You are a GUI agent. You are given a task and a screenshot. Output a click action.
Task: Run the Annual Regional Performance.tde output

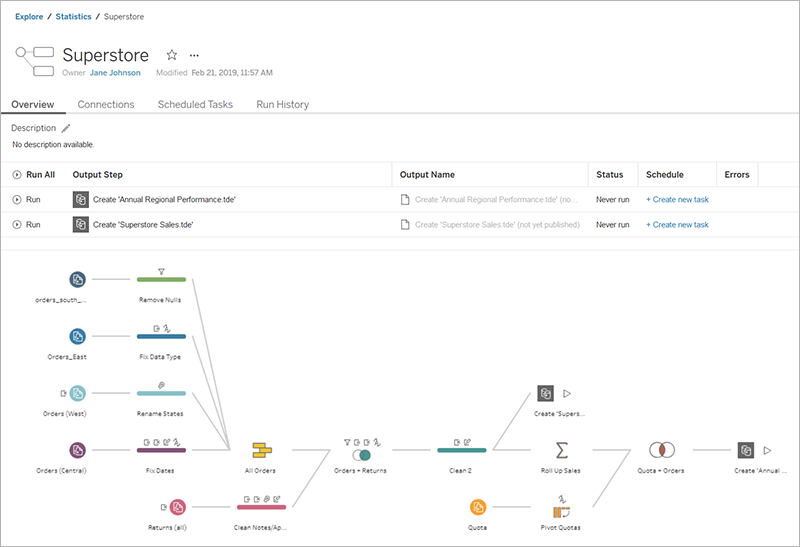pyautogui.click(x=27, y=200)
